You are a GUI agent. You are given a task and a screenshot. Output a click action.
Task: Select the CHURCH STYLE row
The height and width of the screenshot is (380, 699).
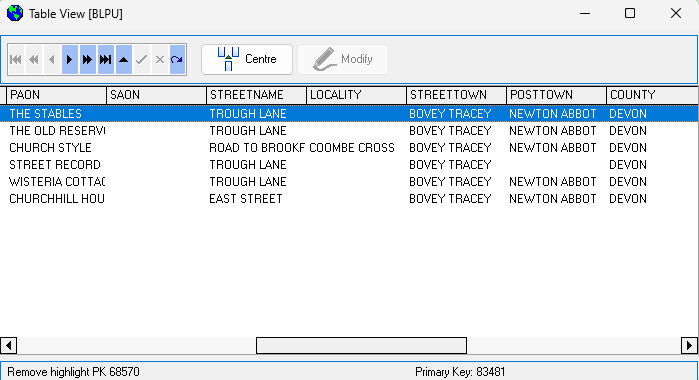click(x=349, y=148)
